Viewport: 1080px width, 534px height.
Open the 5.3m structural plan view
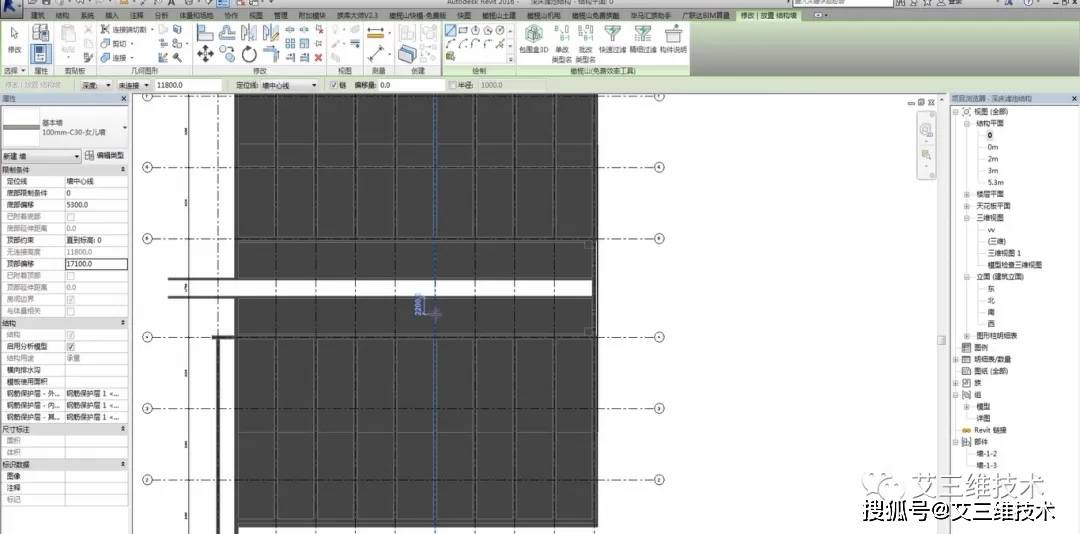click(995, 183)
